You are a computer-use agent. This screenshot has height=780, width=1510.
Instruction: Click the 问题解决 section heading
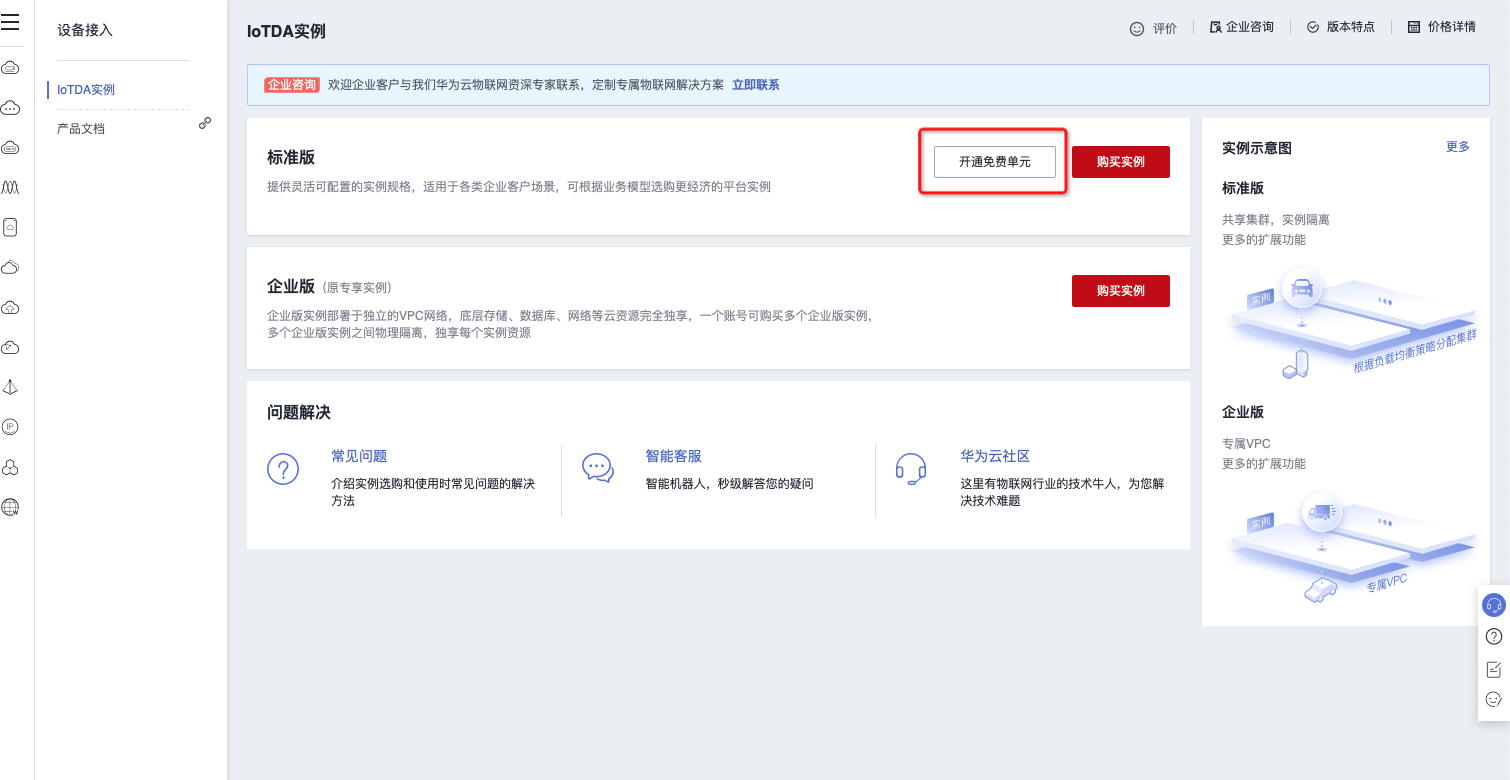(299, 412)
